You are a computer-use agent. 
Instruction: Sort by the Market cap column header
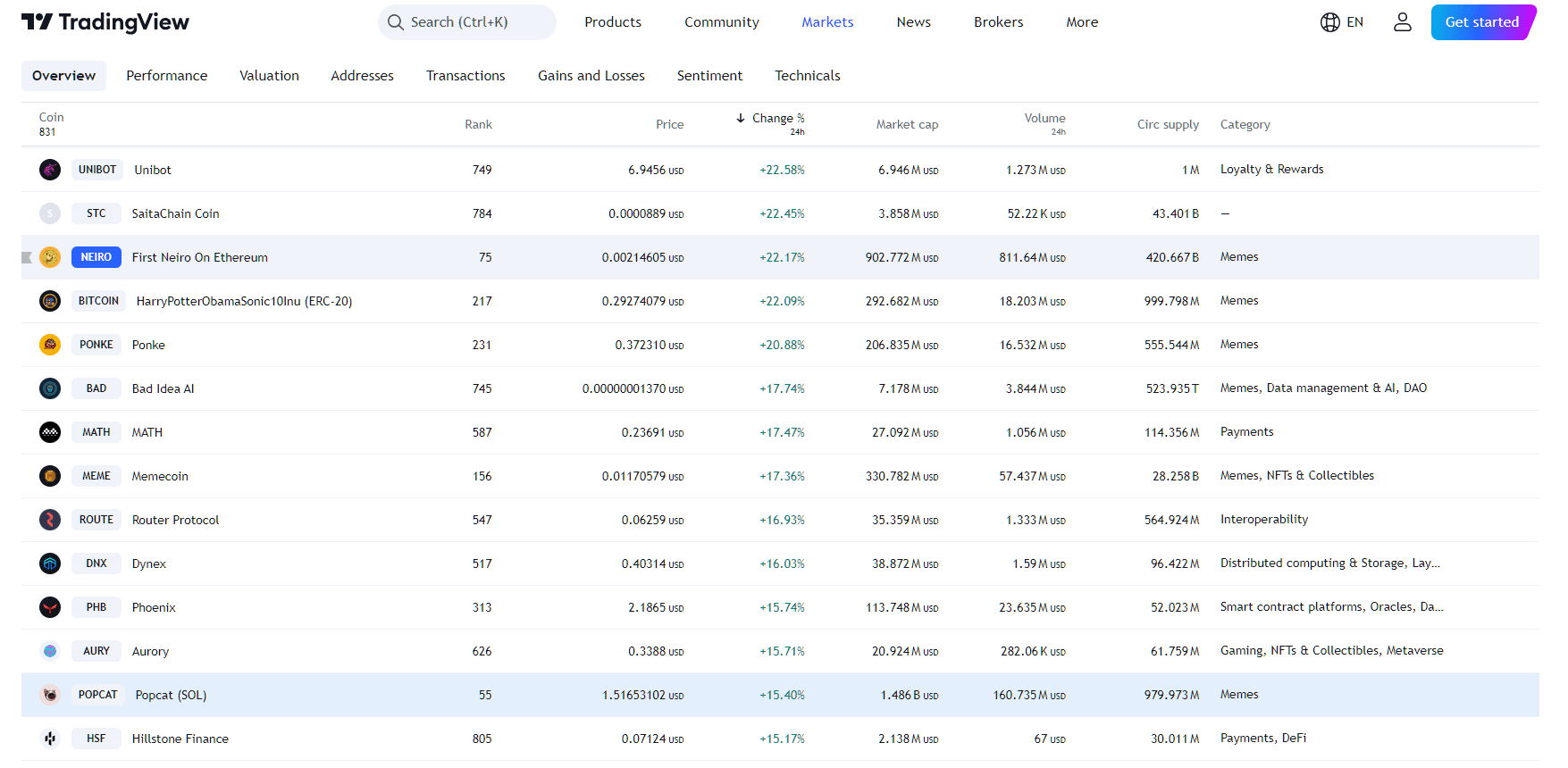coord(906,125)
